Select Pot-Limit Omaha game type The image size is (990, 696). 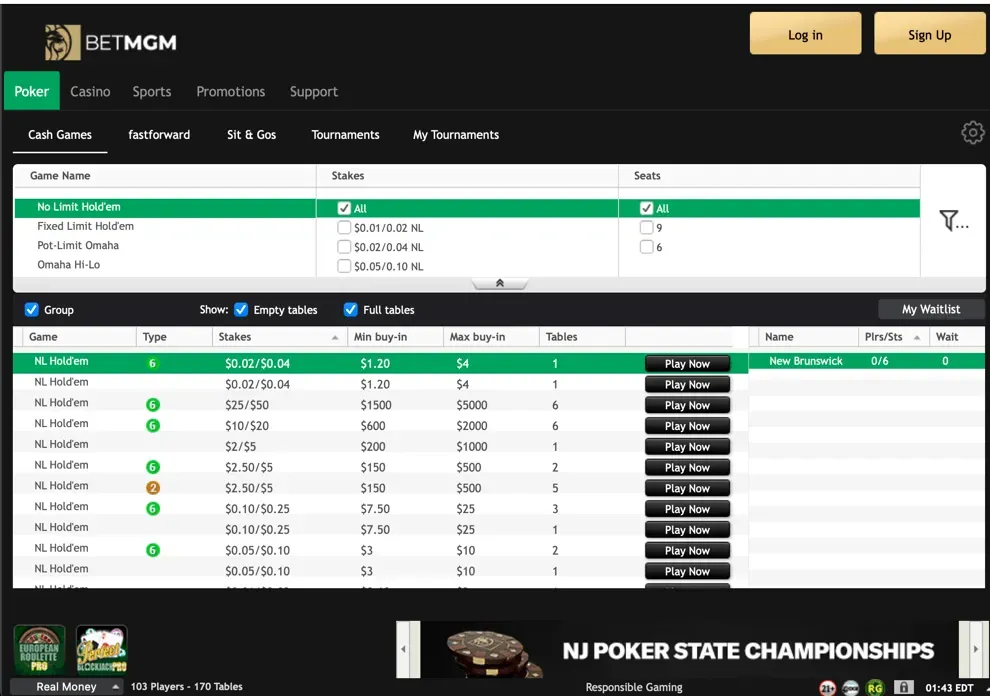(78, 246)
